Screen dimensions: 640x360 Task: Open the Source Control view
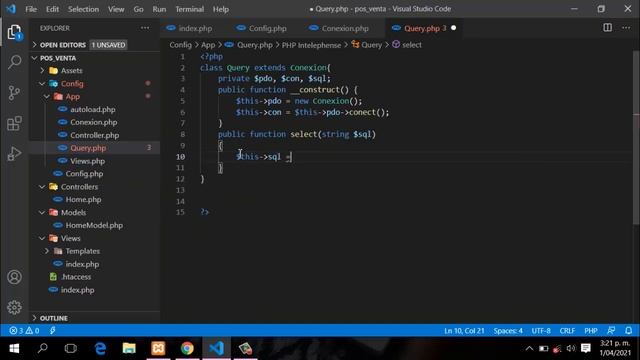tap(14, 93)
